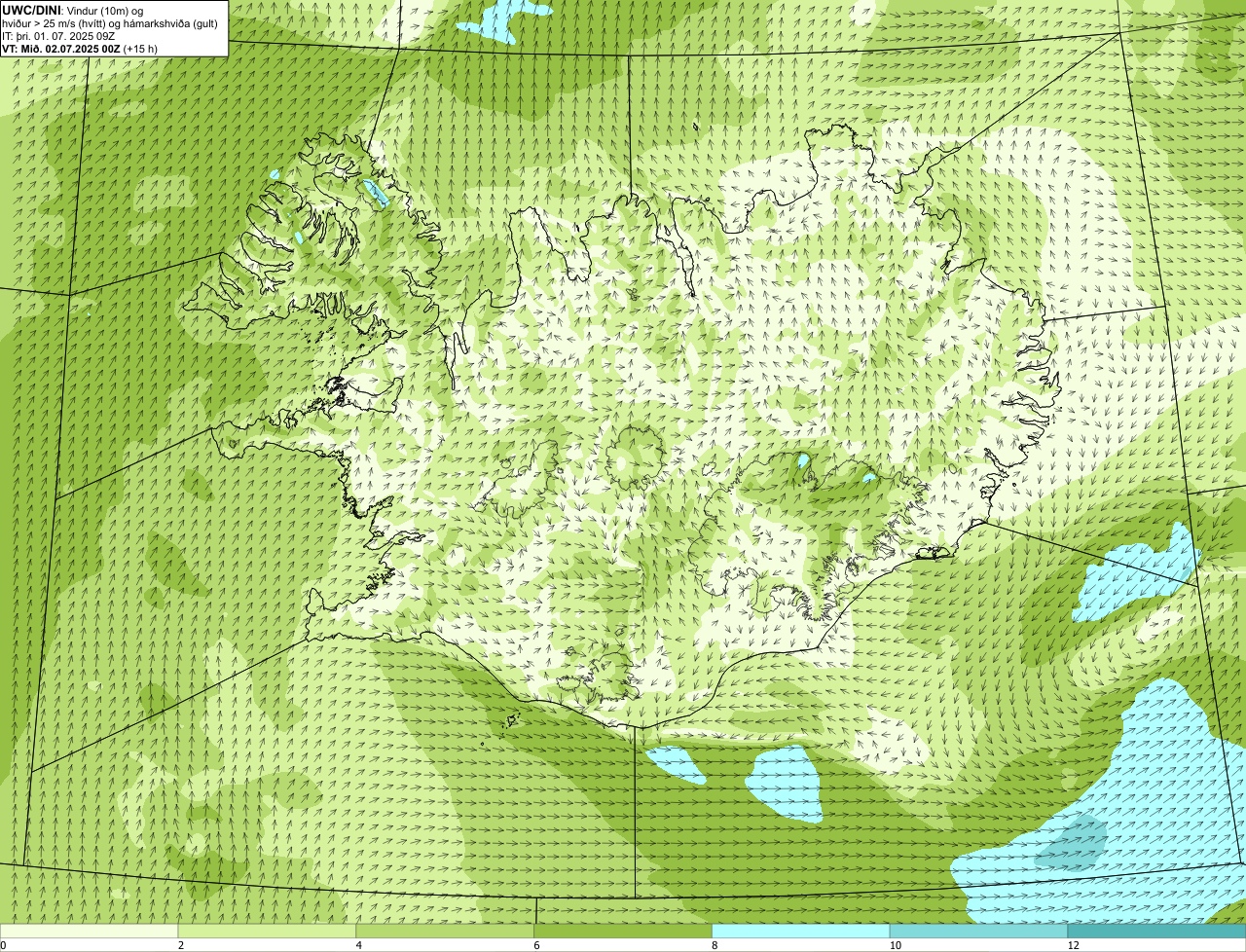Click the '2' label on the color scale

180,945
